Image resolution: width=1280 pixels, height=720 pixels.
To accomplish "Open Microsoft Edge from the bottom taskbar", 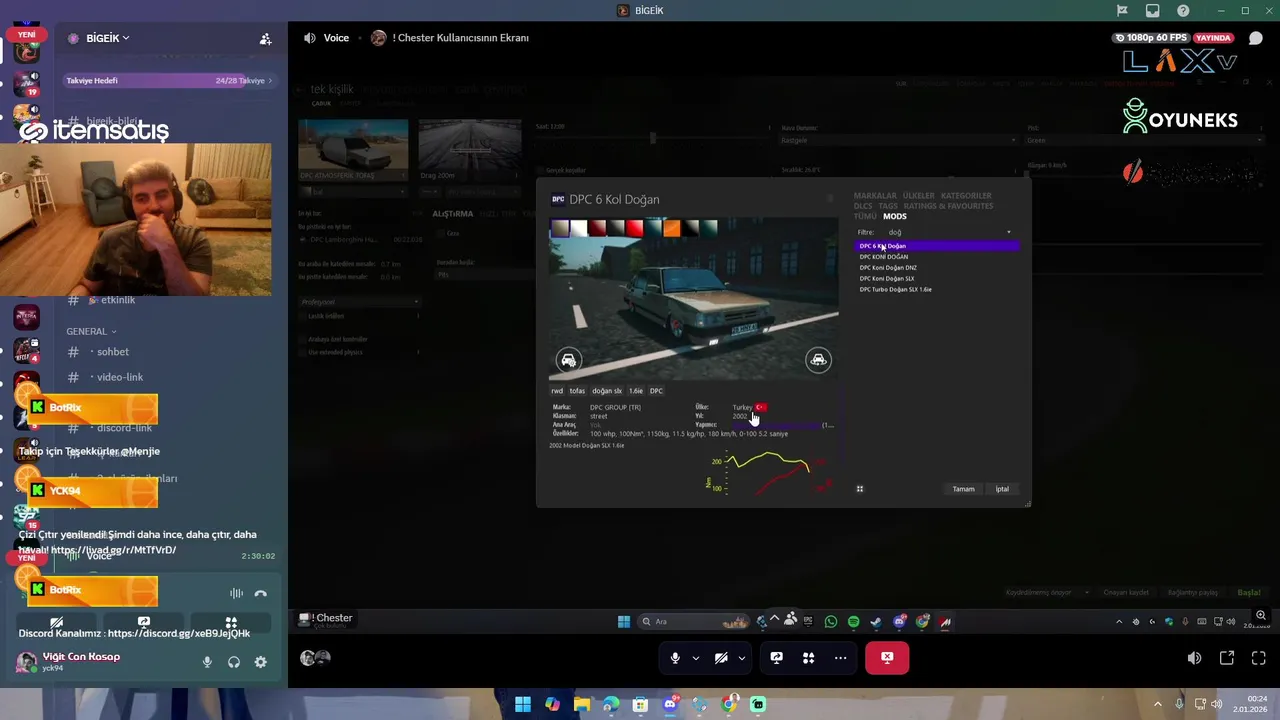I will [x=611, y=705].
